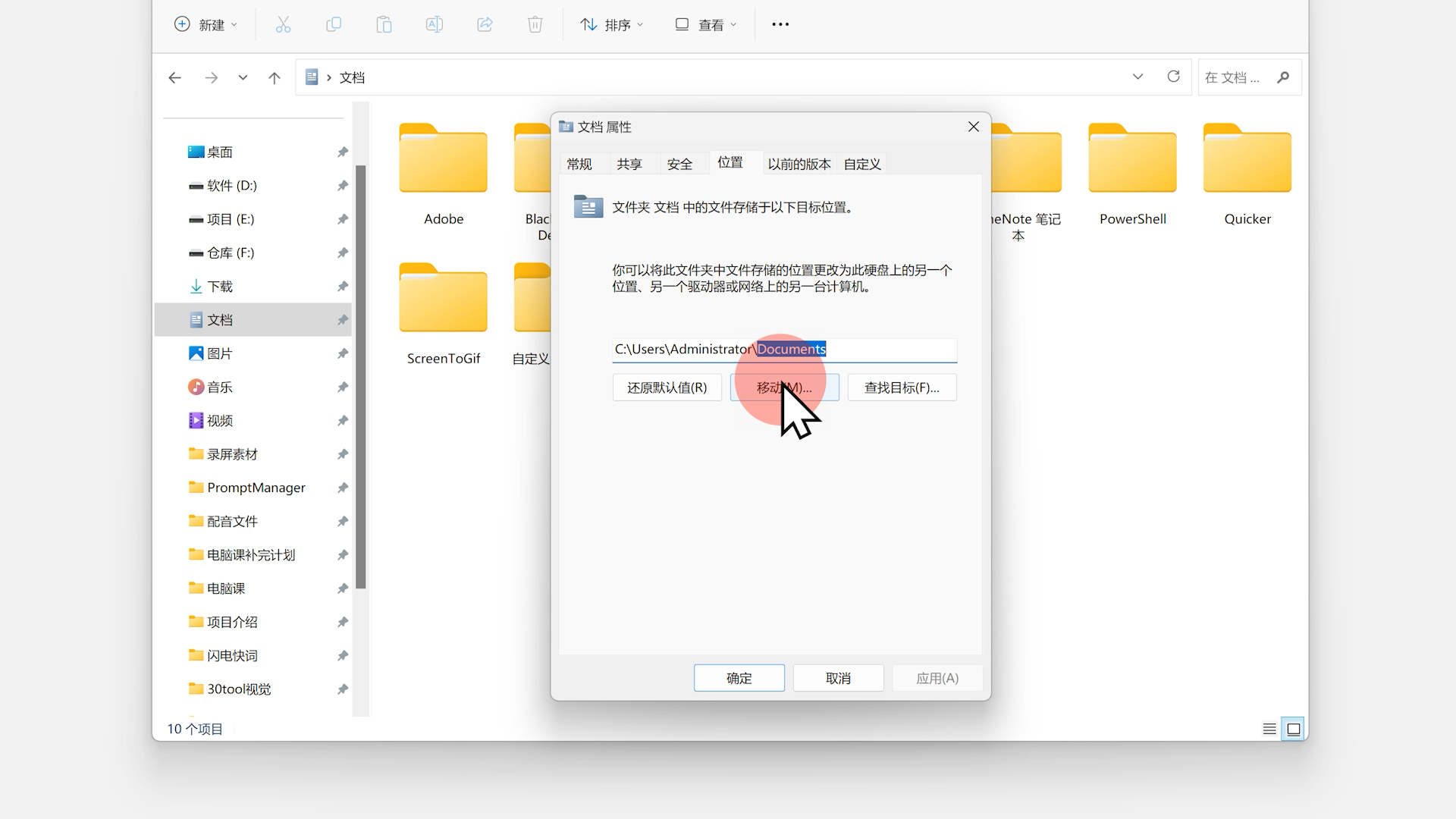The height and width of the screenshot is (819, 1456).
Task: Switch to the 安全 tab
Action: tap(679, 164)
